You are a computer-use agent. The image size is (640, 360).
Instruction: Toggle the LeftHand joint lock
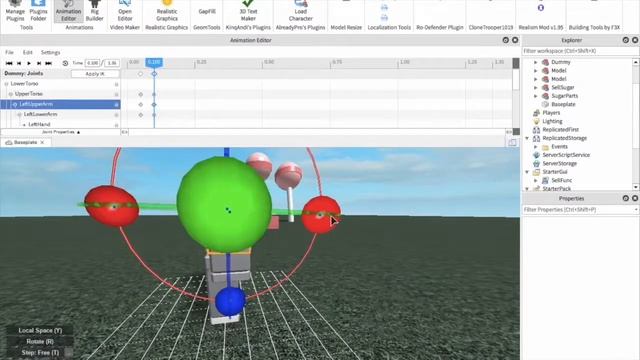pyautogui.click(x=116, y=124)
